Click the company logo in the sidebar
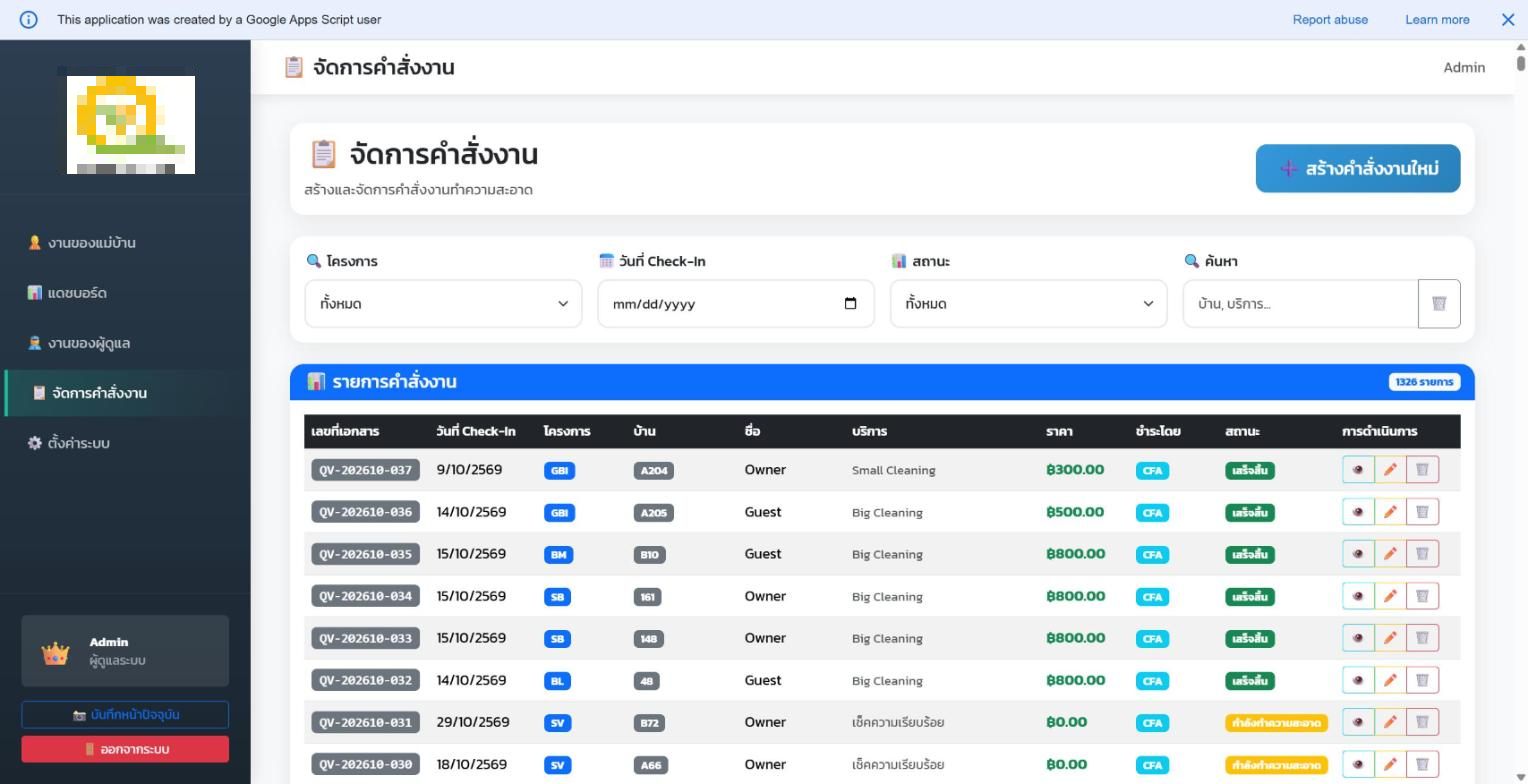1528x784 pixels. pos(131,123)
